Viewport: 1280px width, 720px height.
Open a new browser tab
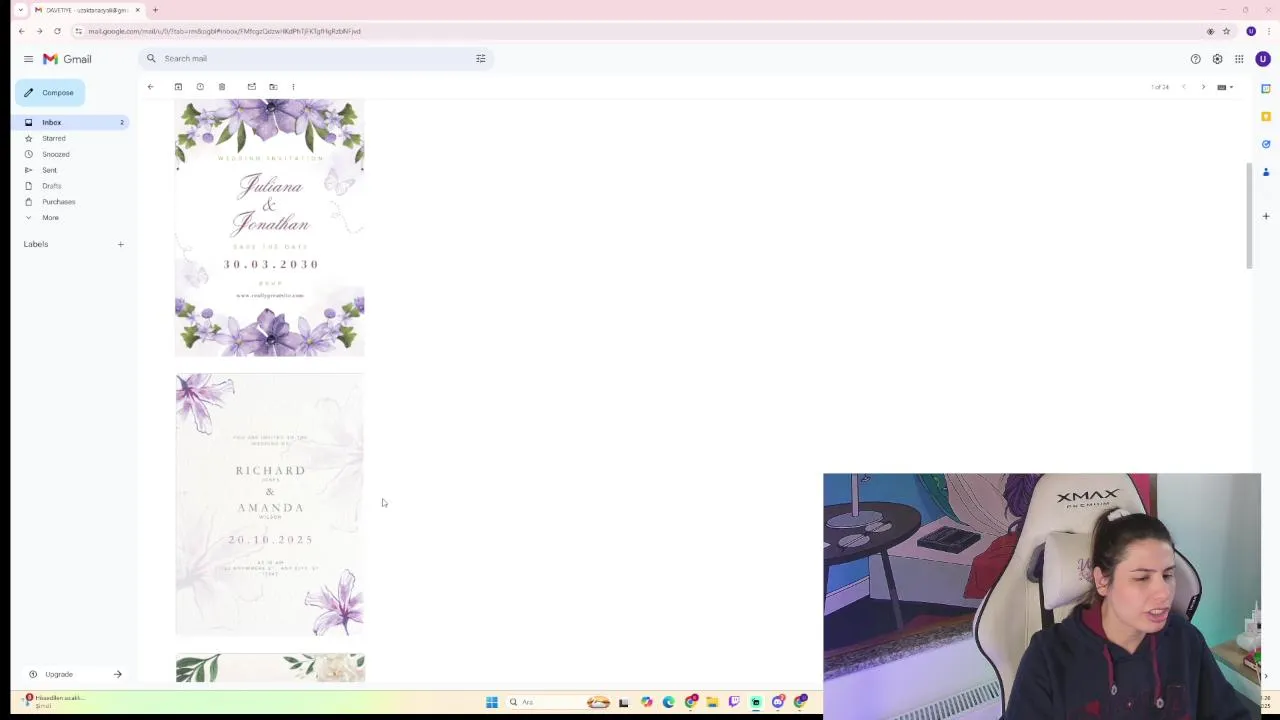click(x=155, y=10)
